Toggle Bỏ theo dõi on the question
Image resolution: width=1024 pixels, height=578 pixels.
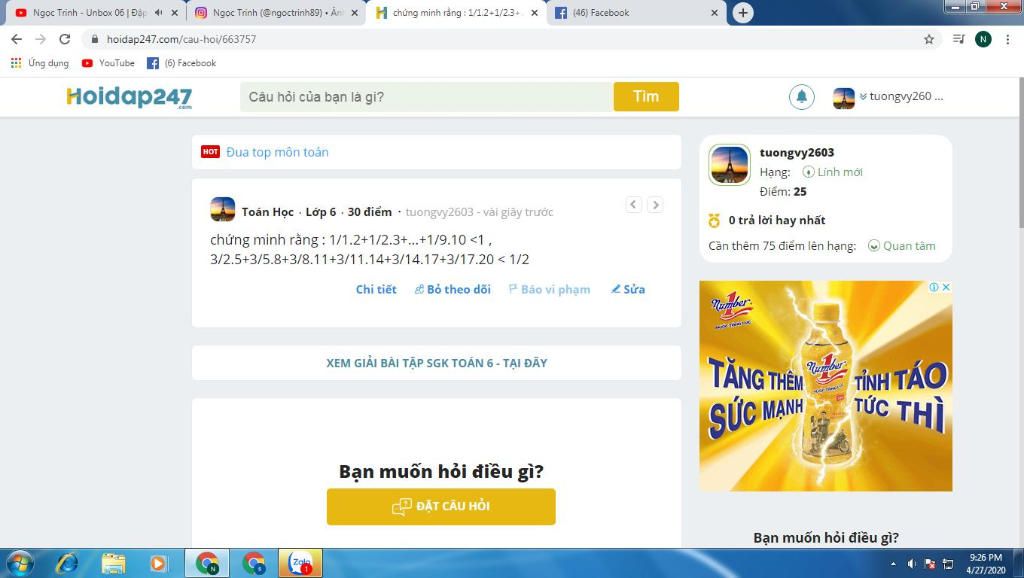click(453, 289)
